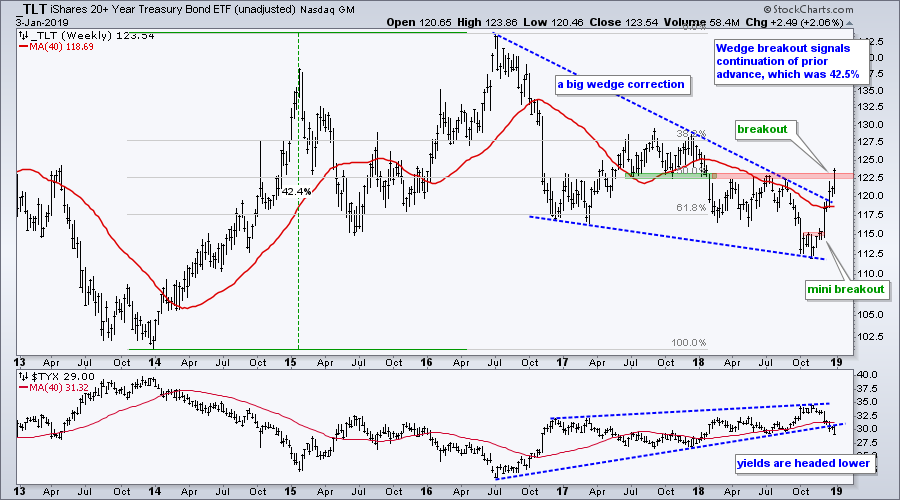This screenshot has height=500, width=900.
Task: Click the 42.4% advance measurement label
Action: pos(296,191)
